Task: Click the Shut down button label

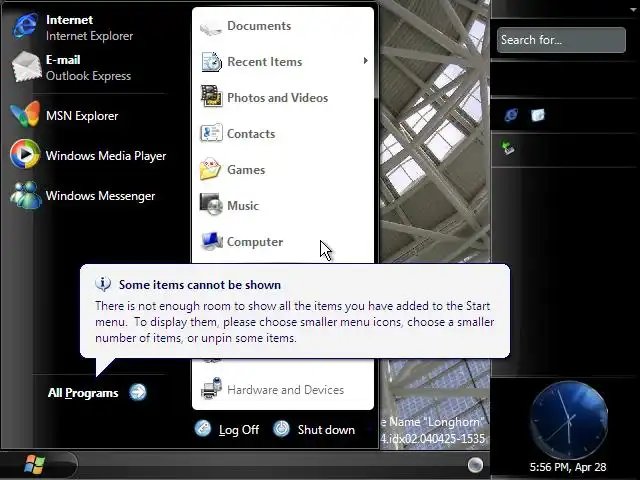Action: click(x=326, y=430)
